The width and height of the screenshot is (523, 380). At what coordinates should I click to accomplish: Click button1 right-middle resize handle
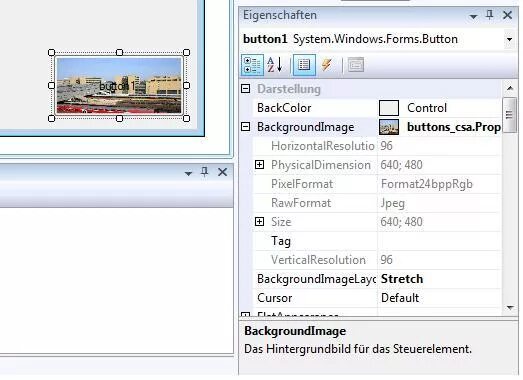[x=187, y=85]
